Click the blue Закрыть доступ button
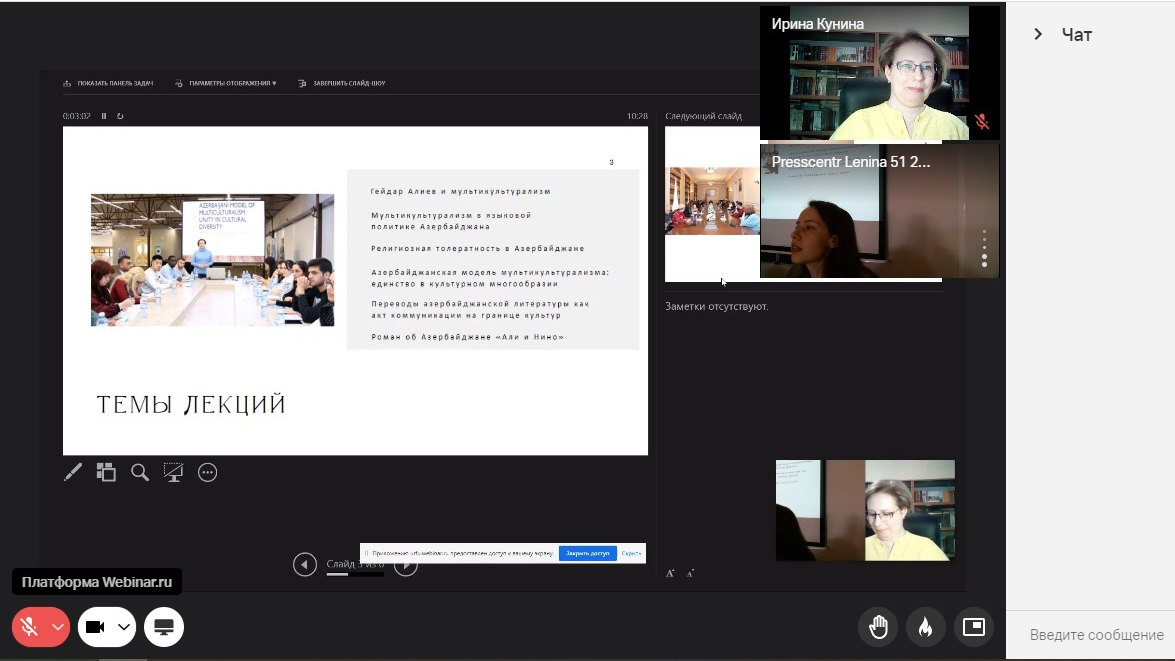This screenshot has height=661, width=1175. pos(587,553)
